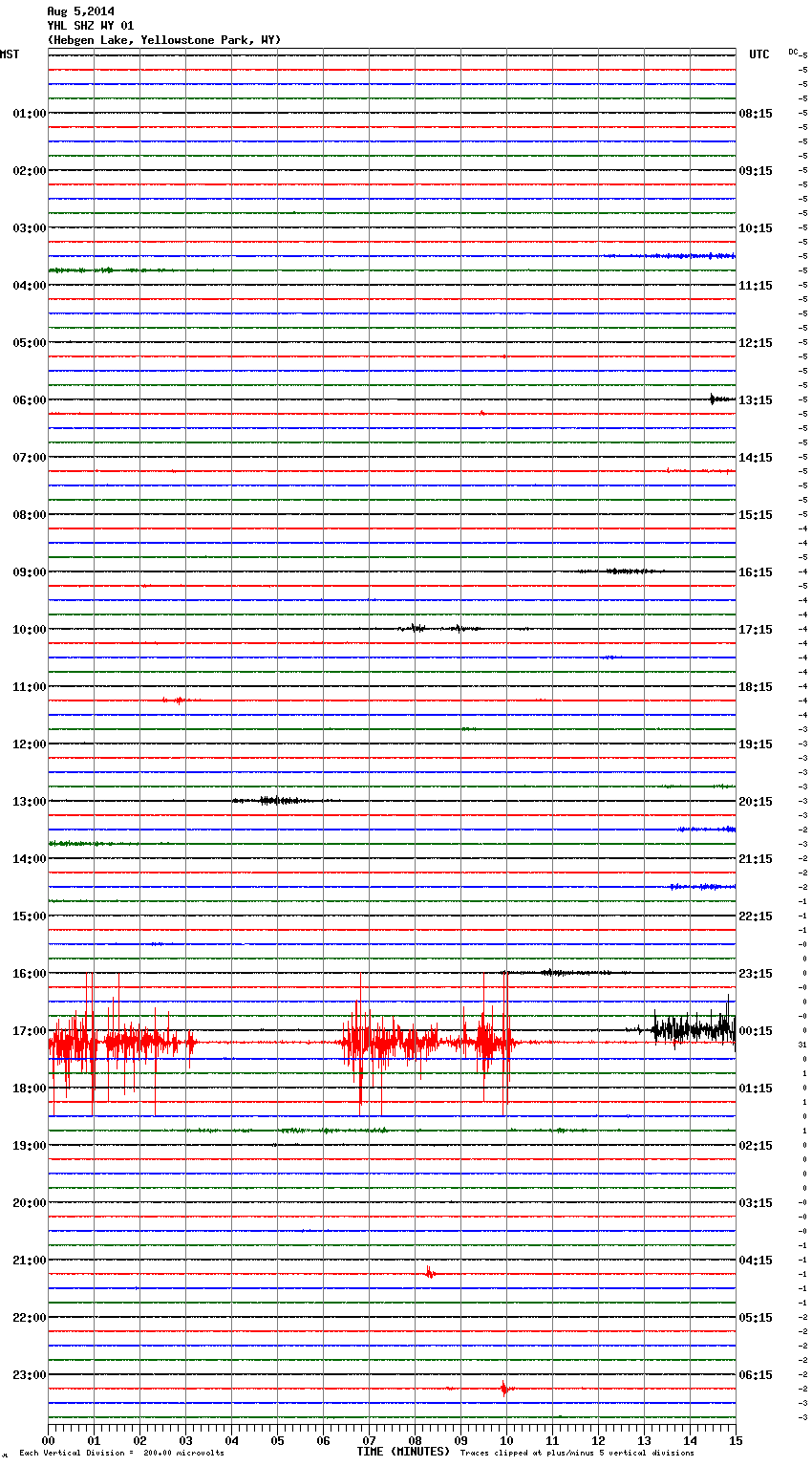The image size is (812, 1466).
Task: Click the "Traces clipped at plus/minus 5 vertical divisions" note
Action: tap(577, 1454)
